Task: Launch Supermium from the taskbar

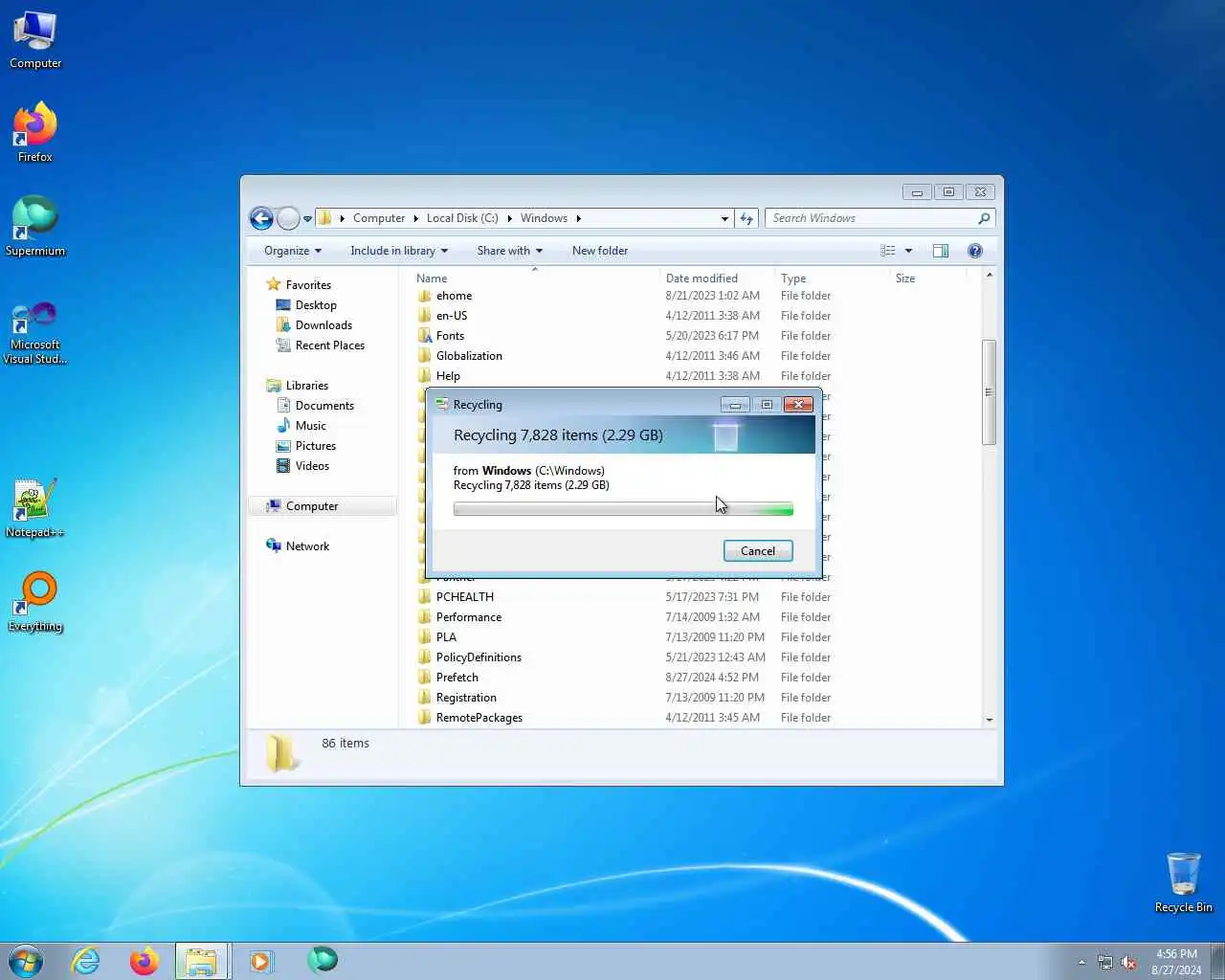Action: point(323,960)
